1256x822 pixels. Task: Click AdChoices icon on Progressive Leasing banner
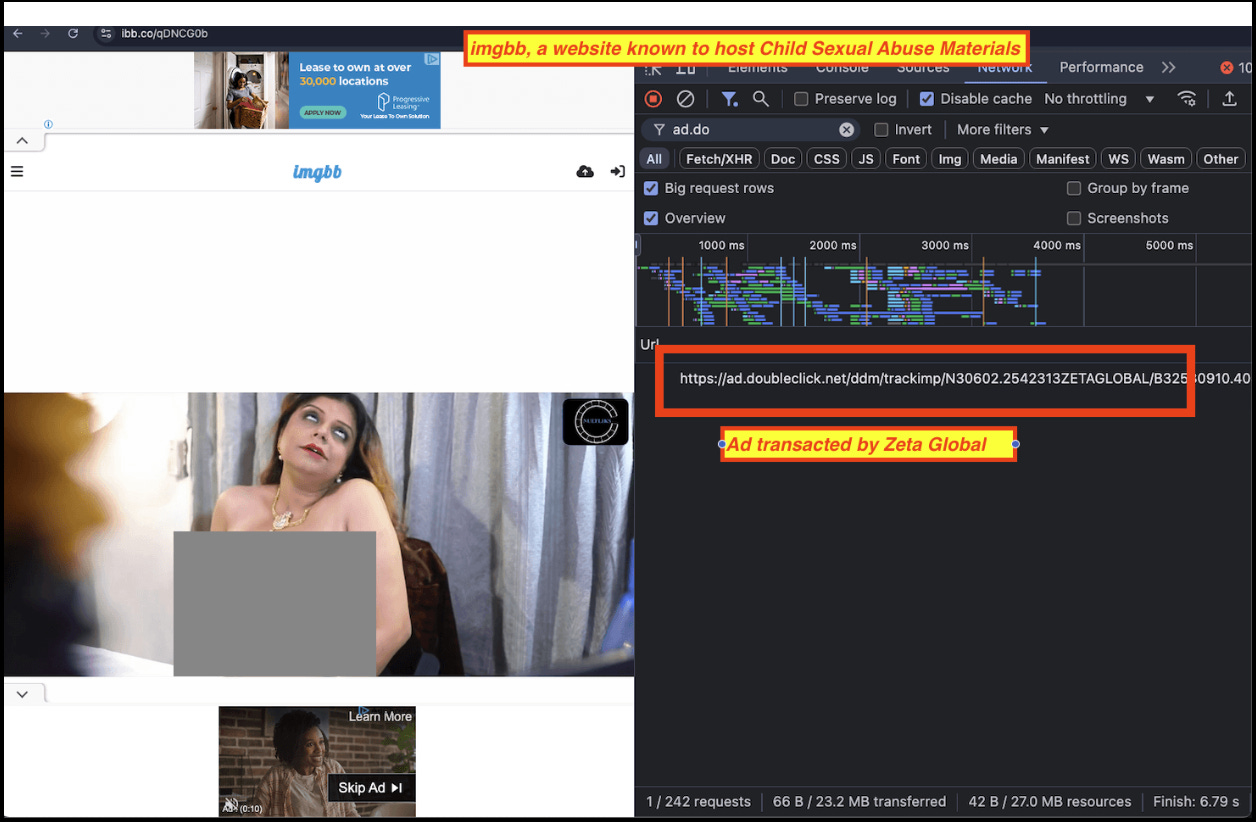tap(433, 60)
